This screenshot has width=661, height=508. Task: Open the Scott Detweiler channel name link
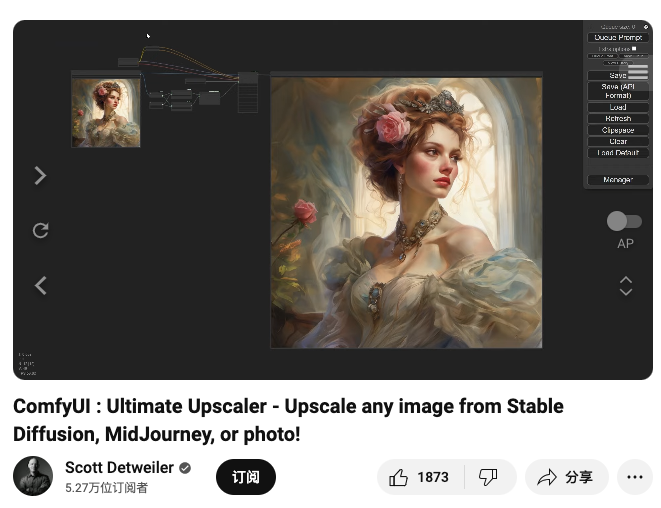119,468
